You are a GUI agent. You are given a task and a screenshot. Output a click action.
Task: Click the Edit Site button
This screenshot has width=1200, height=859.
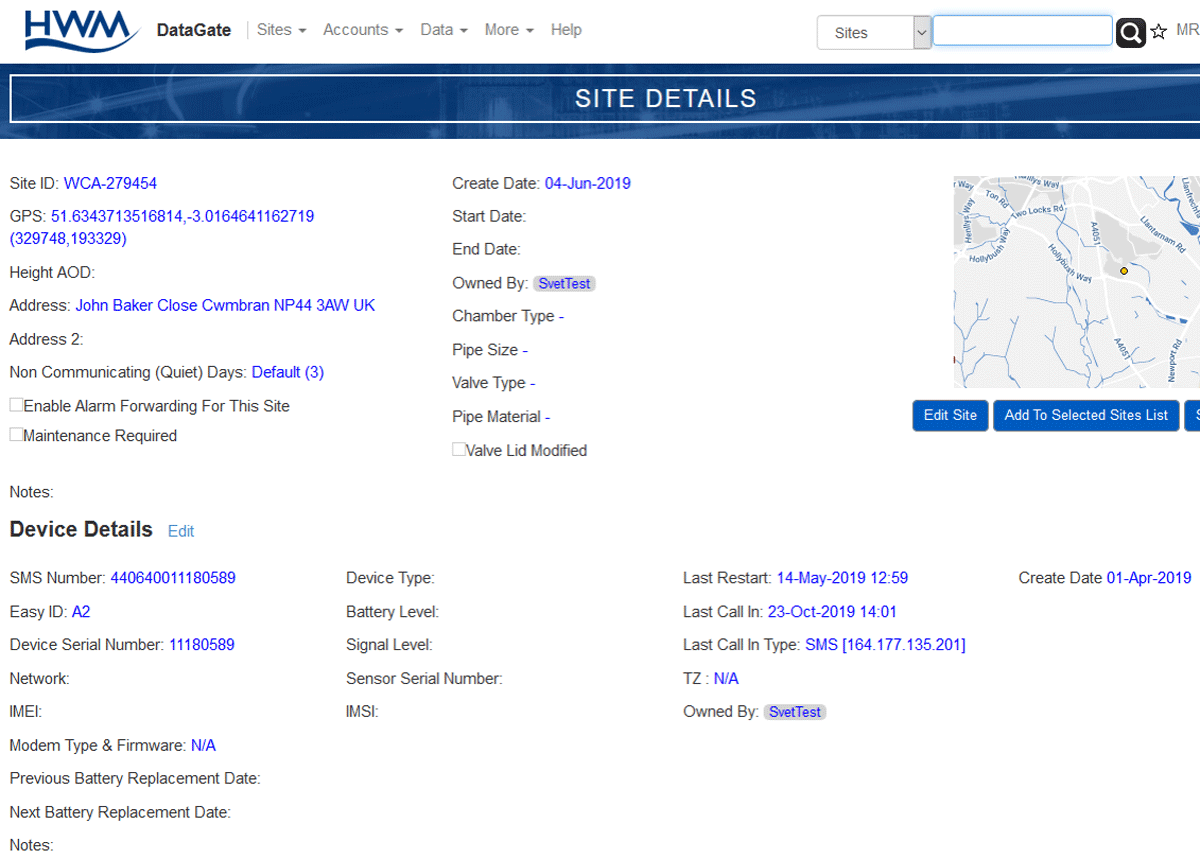tap(950, 415)
